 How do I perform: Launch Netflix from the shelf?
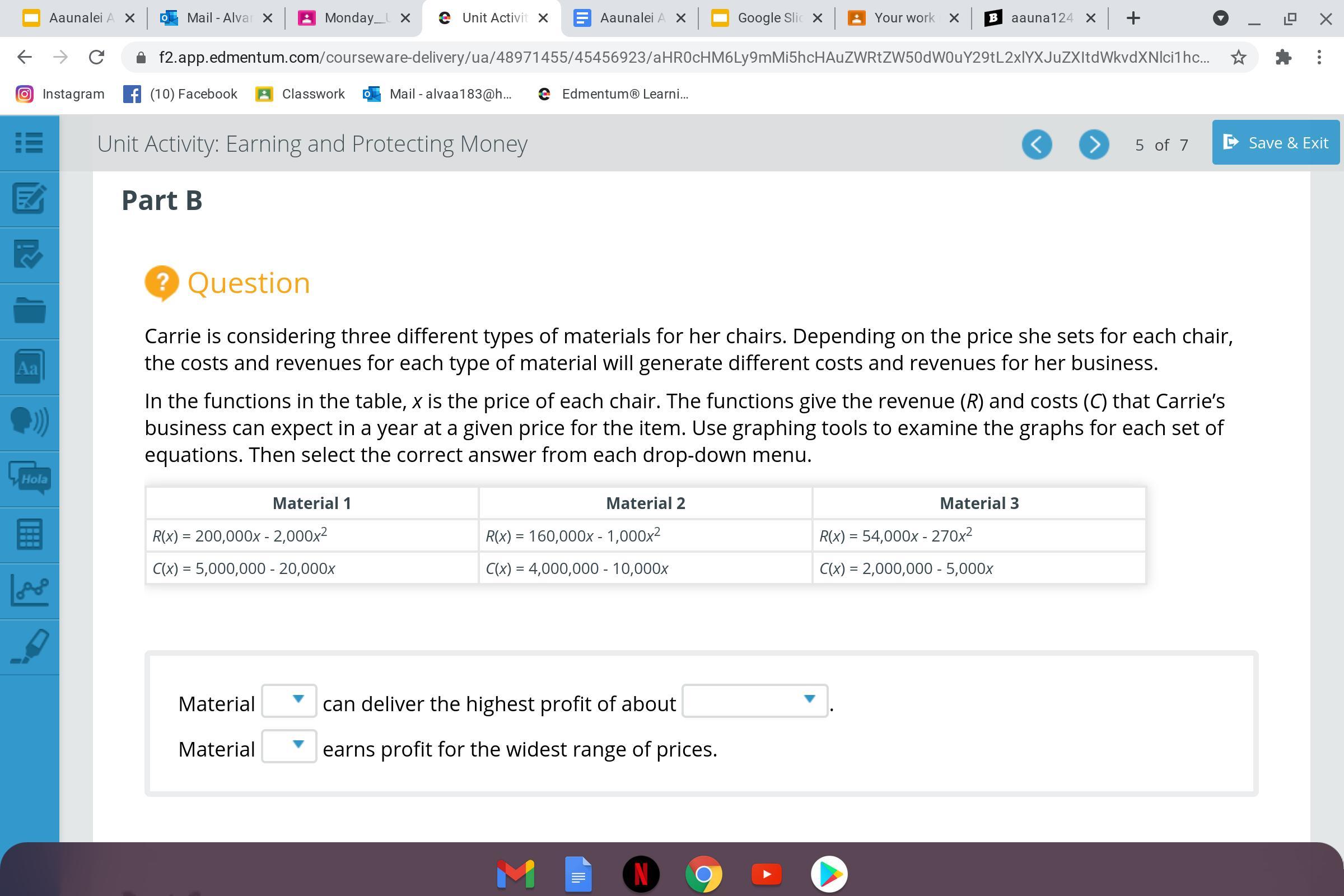(x=641, y=874)
